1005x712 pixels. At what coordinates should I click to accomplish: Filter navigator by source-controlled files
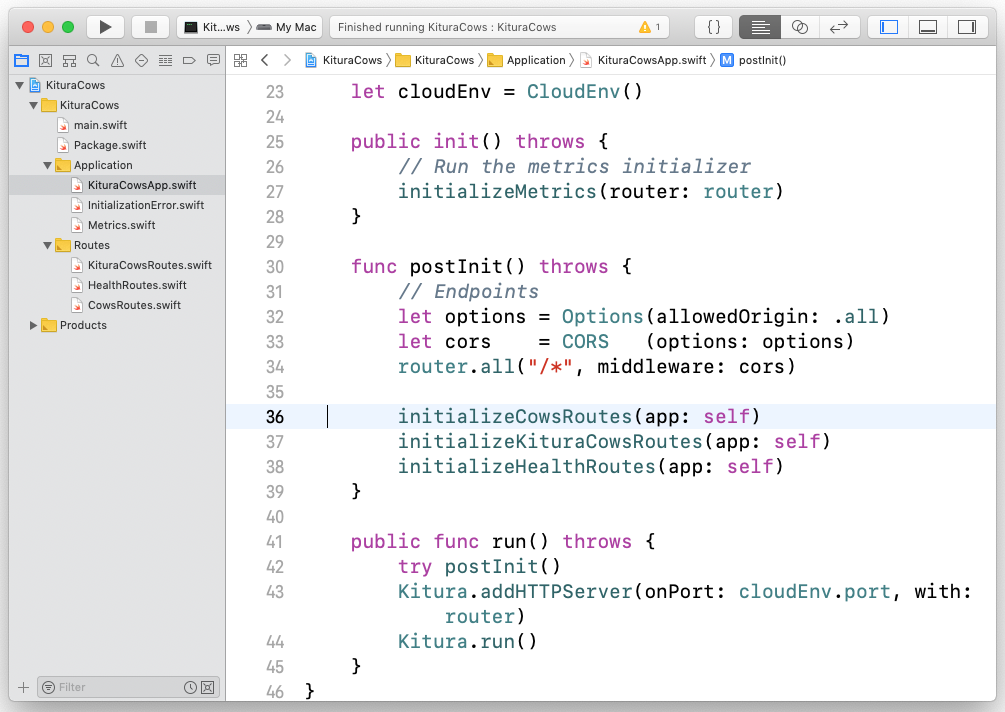[x=208, y=688]
